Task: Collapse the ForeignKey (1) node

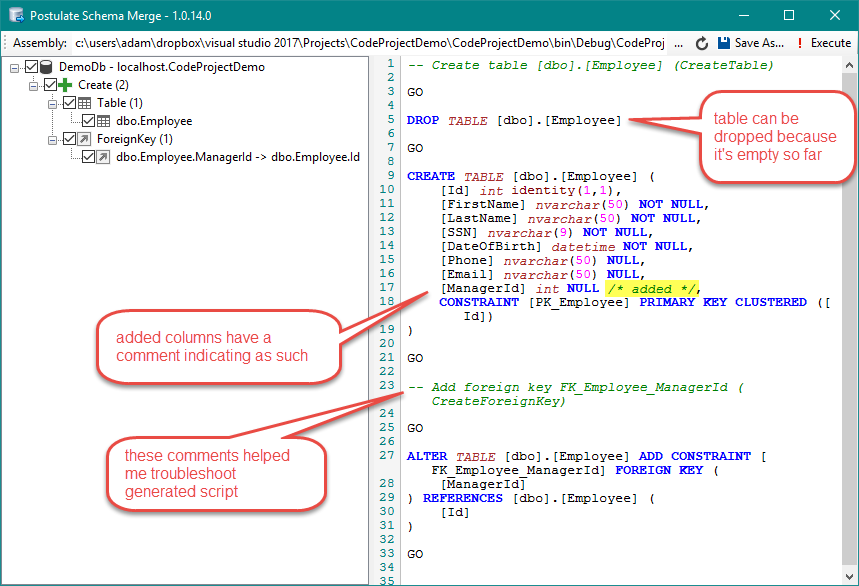Action: pyautogui.click(x=53, y=140)
